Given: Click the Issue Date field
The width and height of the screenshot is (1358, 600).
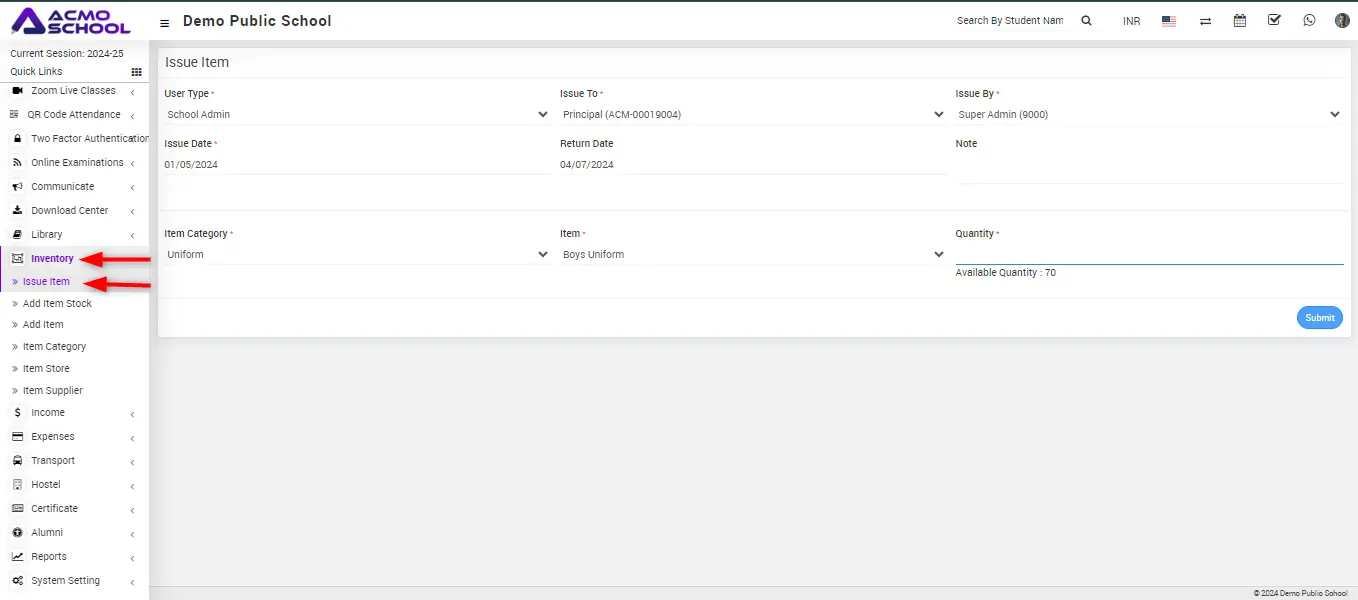Looking at the screenshot, I should click(357, 165).
